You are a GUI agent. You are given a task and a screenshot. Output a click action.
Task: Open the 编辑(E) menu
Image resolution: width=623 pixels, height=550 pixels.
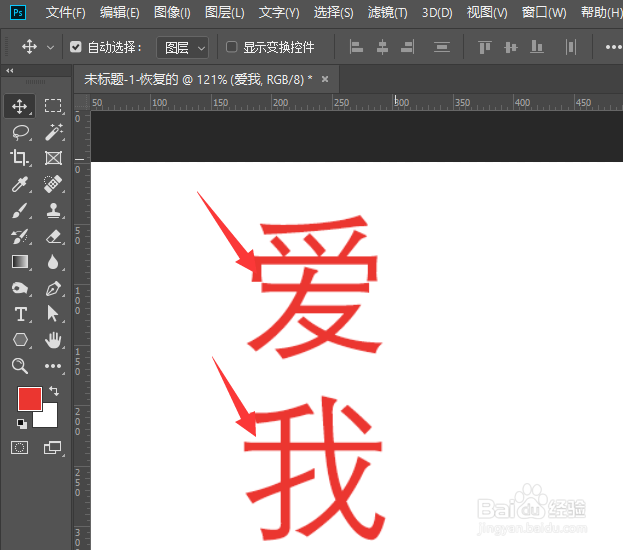point(120,13)
